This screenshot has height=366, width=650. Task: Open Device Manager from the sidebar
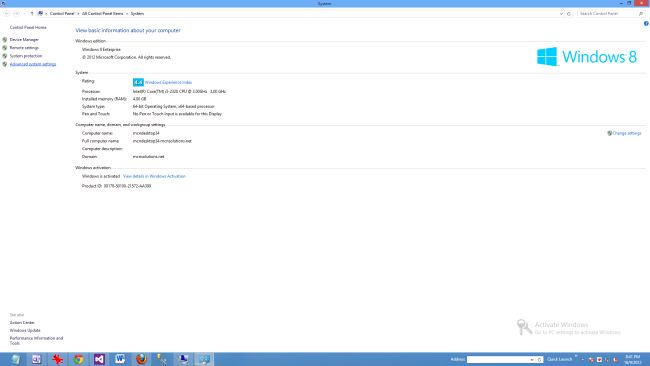(x=24, y=39)
